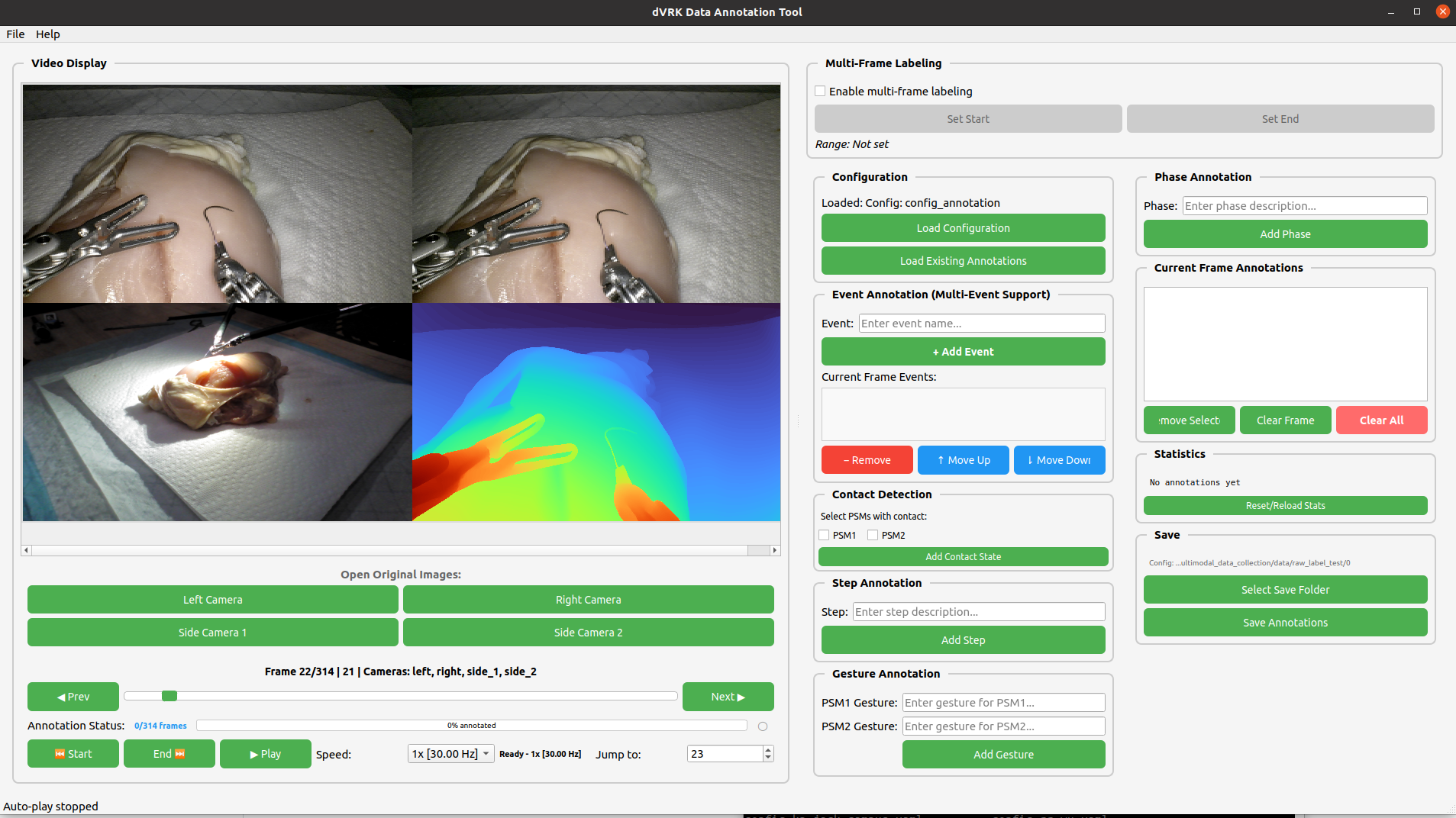
Task: Jump to the last frame using End
Action: [x=169, y=753]
